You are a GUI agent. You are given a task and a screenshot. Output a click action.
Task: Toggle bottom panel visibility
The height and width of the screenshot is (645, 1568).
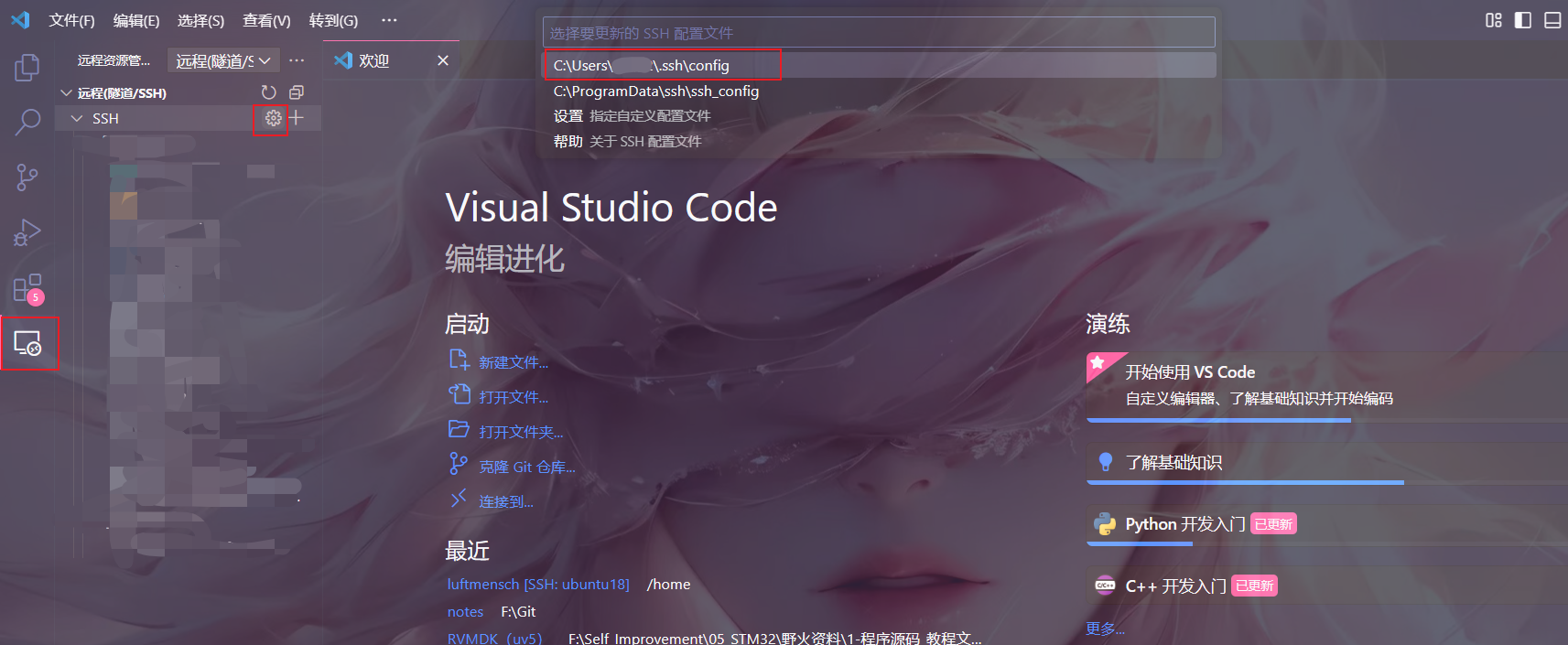pyautogui.click(x=1552, y=20)
